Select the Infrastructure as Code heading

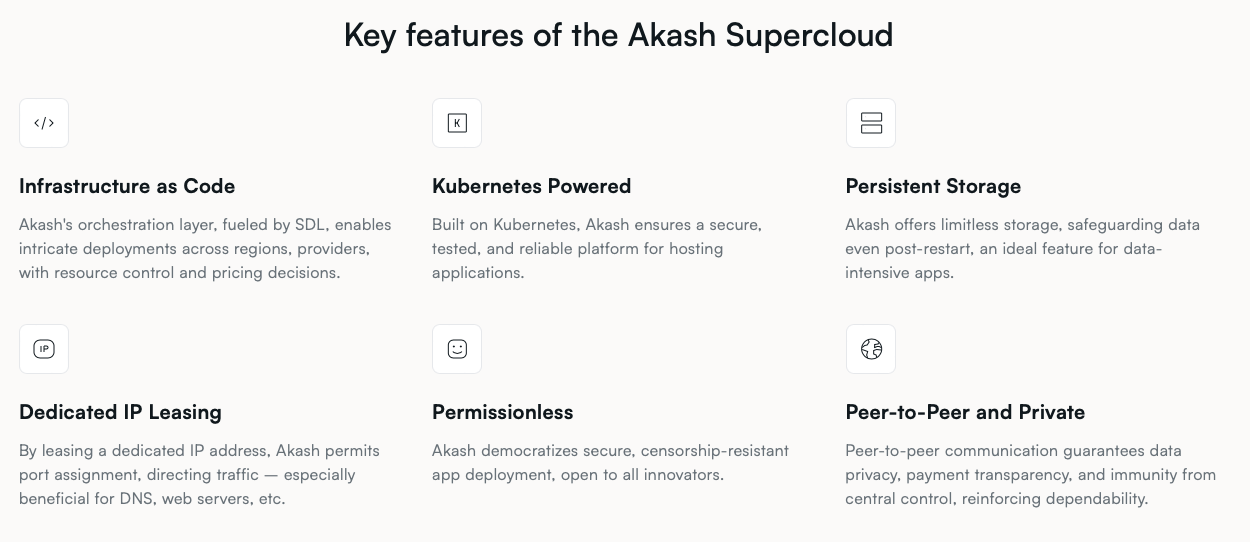coord(127,186)
